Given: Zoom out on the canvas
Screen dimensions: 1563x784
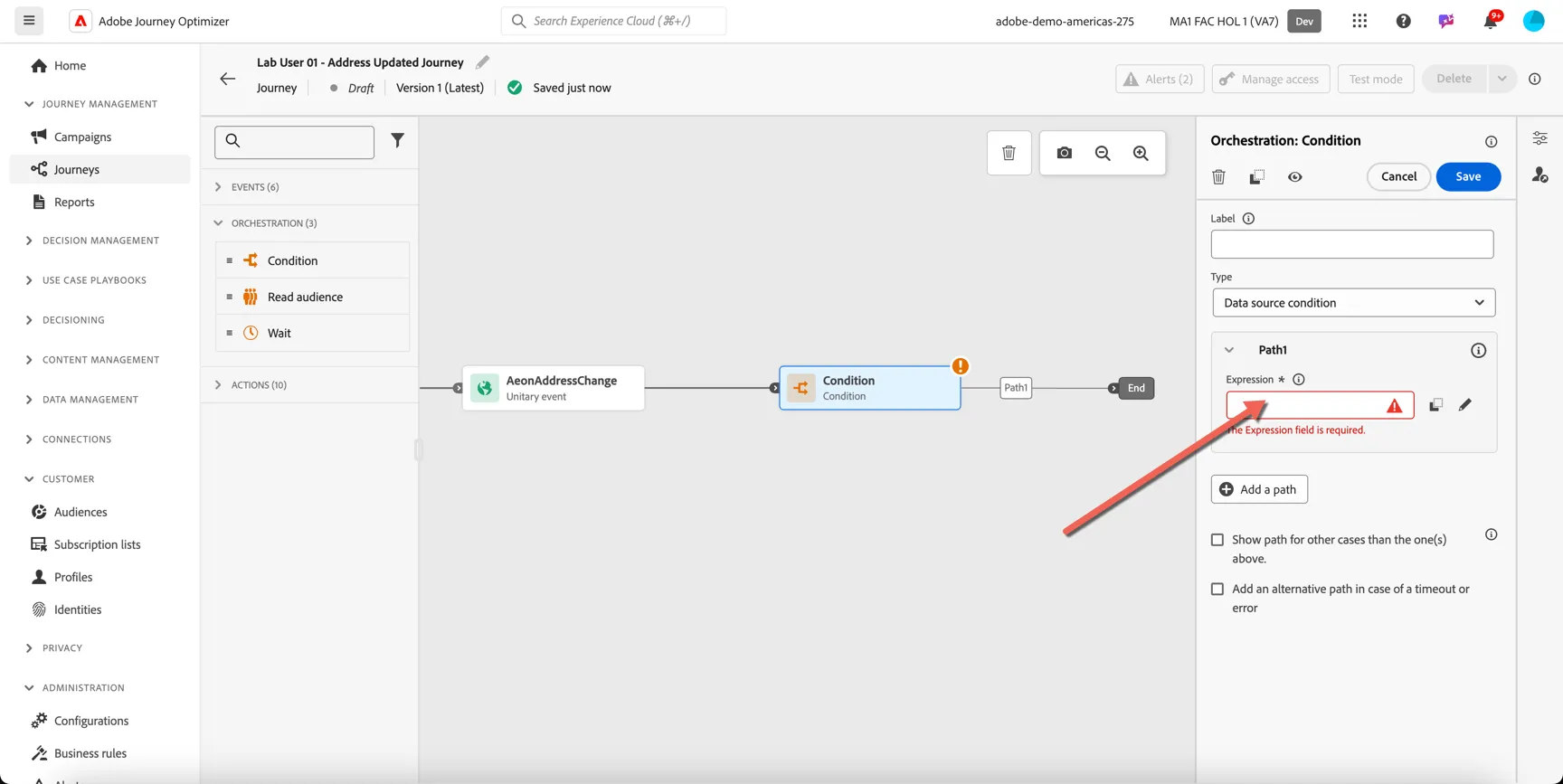Looking at the screenshot, I should (1103, 153).
